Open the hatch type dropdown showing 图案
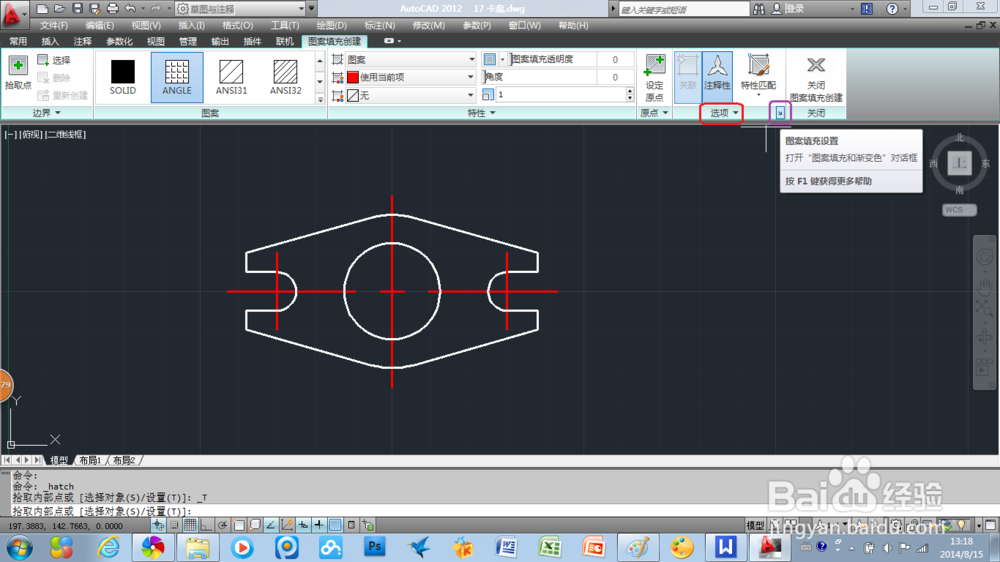 411,59
